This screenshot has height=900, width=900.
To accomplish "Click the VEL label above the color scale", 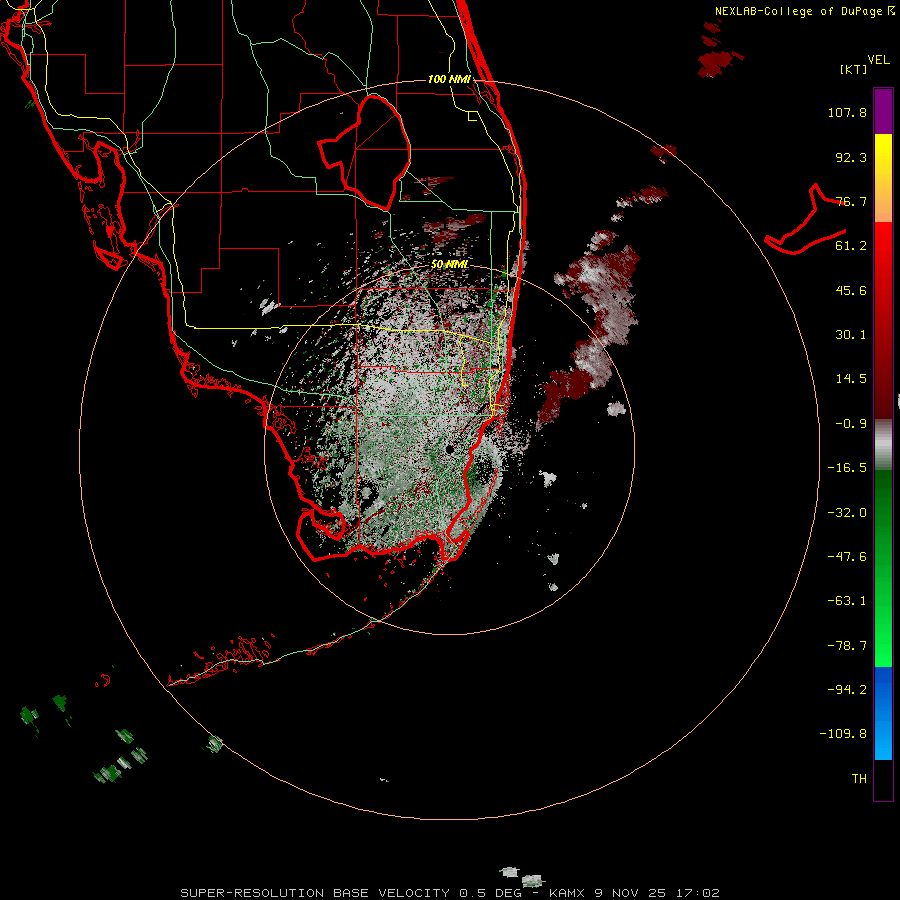I will tap(878, 60).
